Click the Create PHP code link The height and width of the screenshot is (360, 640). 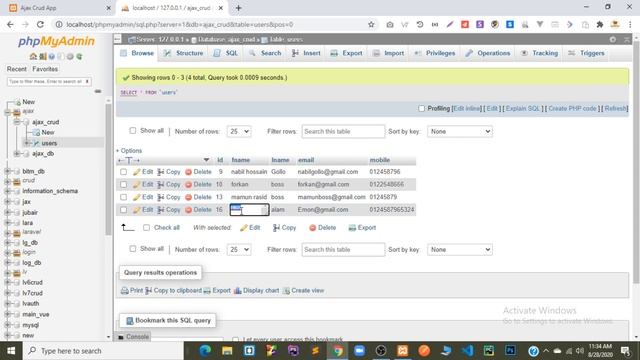572,109
